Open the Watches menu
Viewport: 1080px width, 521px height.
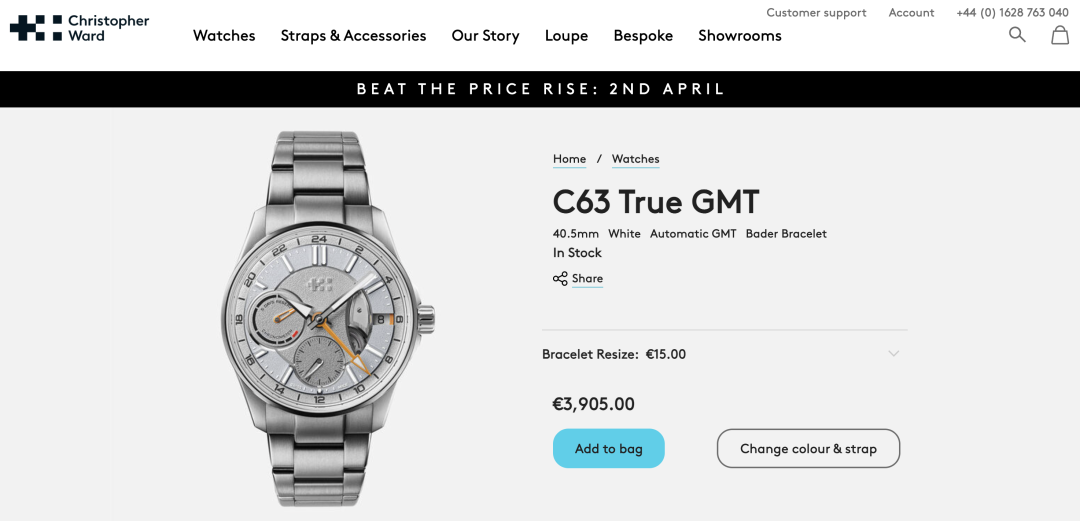tap(224, 36)
